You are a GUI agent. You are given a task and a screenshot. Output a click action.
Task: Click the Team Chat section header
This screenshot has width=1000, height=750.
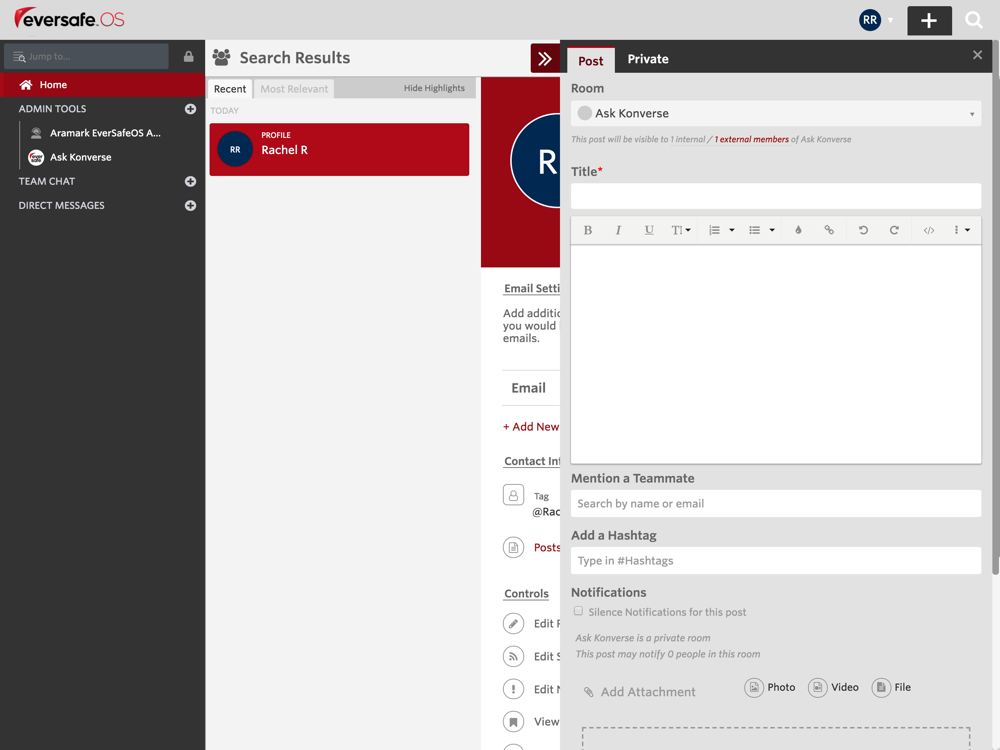click(x=47, y=182)
